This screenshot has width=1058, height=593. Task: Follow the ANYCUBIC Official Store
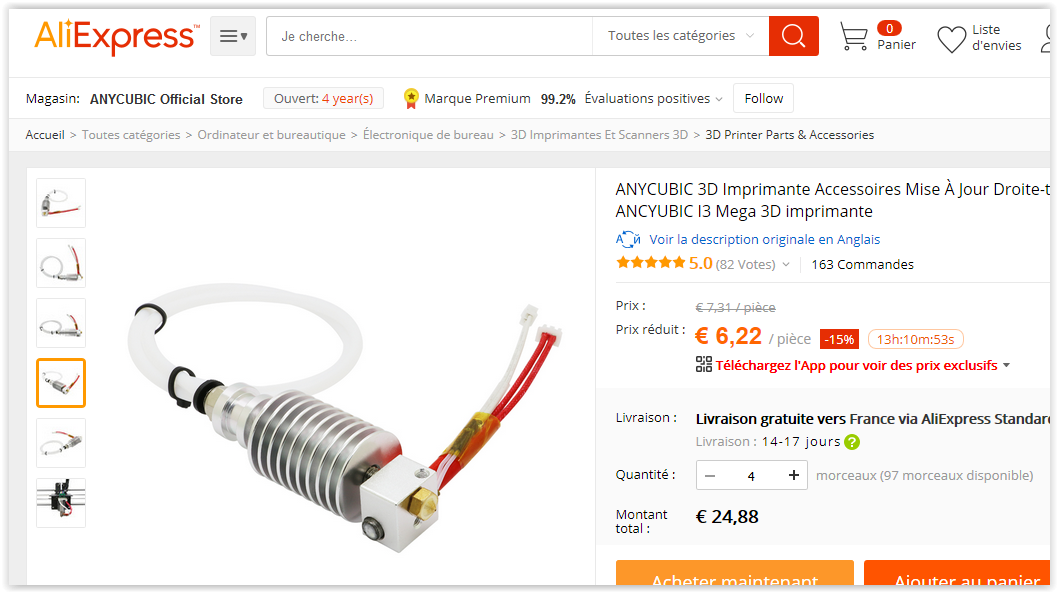(x=764, y=98)
